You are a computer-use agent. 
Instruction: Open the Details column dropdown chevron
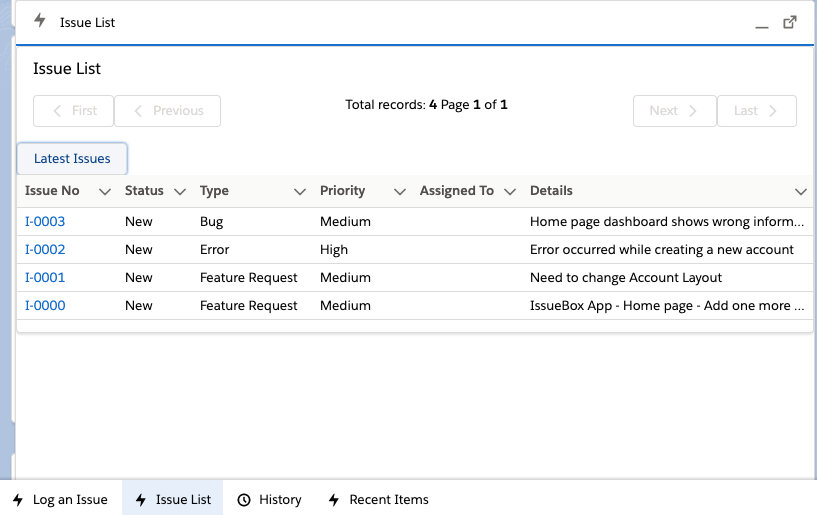click(x=800, y=191)
